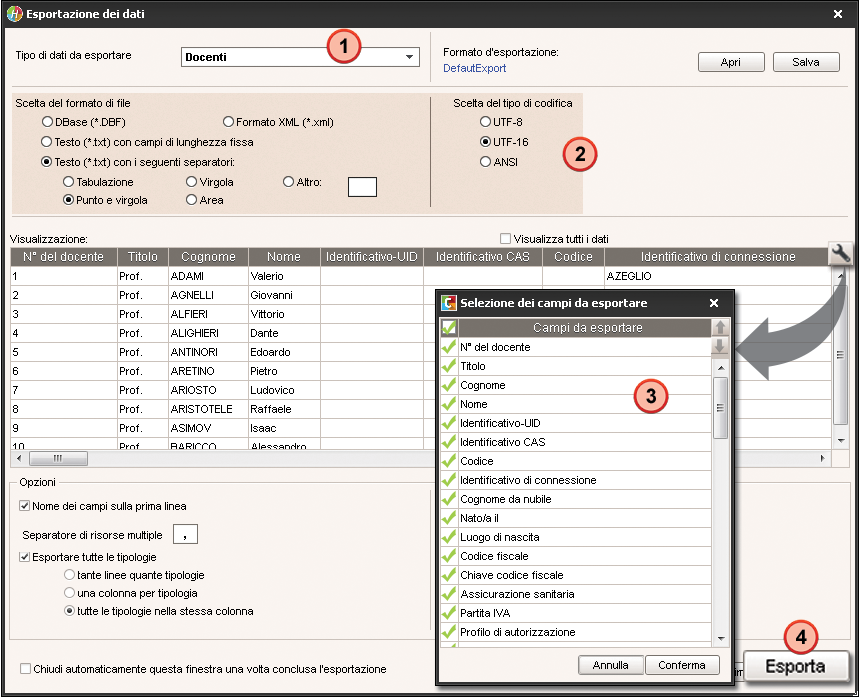Select DBase (*.DBF) file format
The image size is (866, 698).
[x=47, y=121]
